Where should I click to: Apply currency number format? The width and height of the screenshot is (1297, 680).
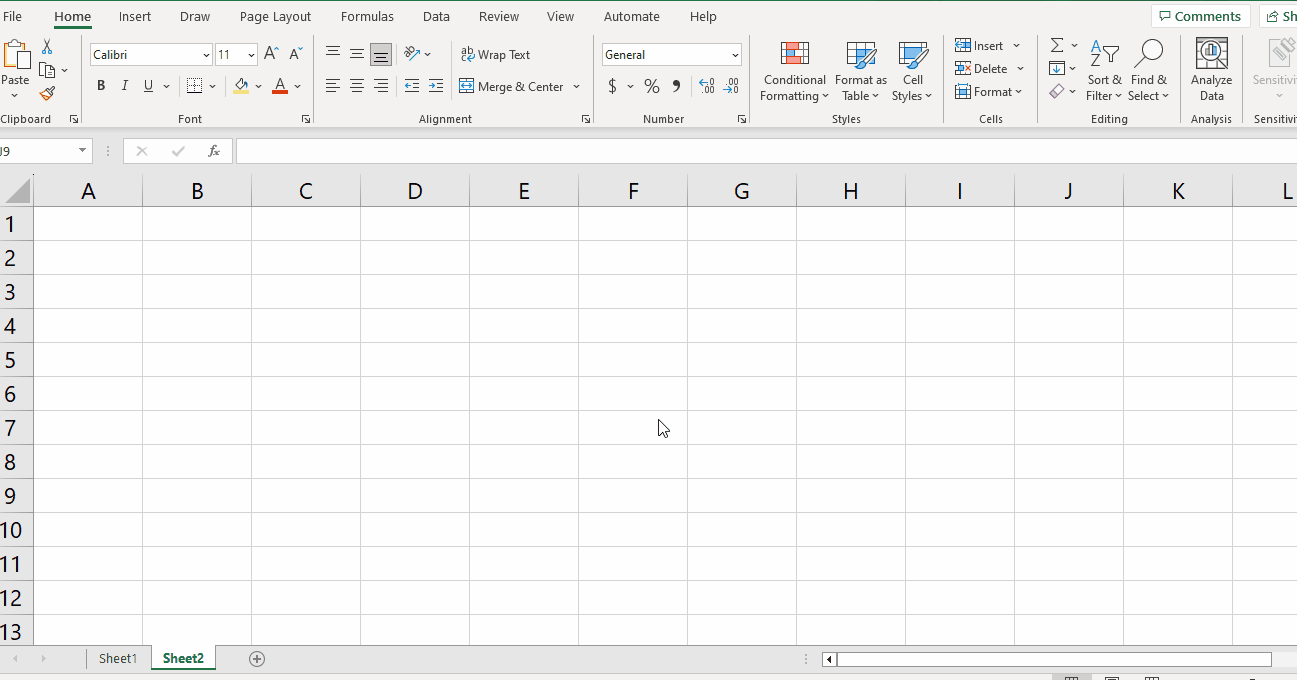(x=611, y=86)
